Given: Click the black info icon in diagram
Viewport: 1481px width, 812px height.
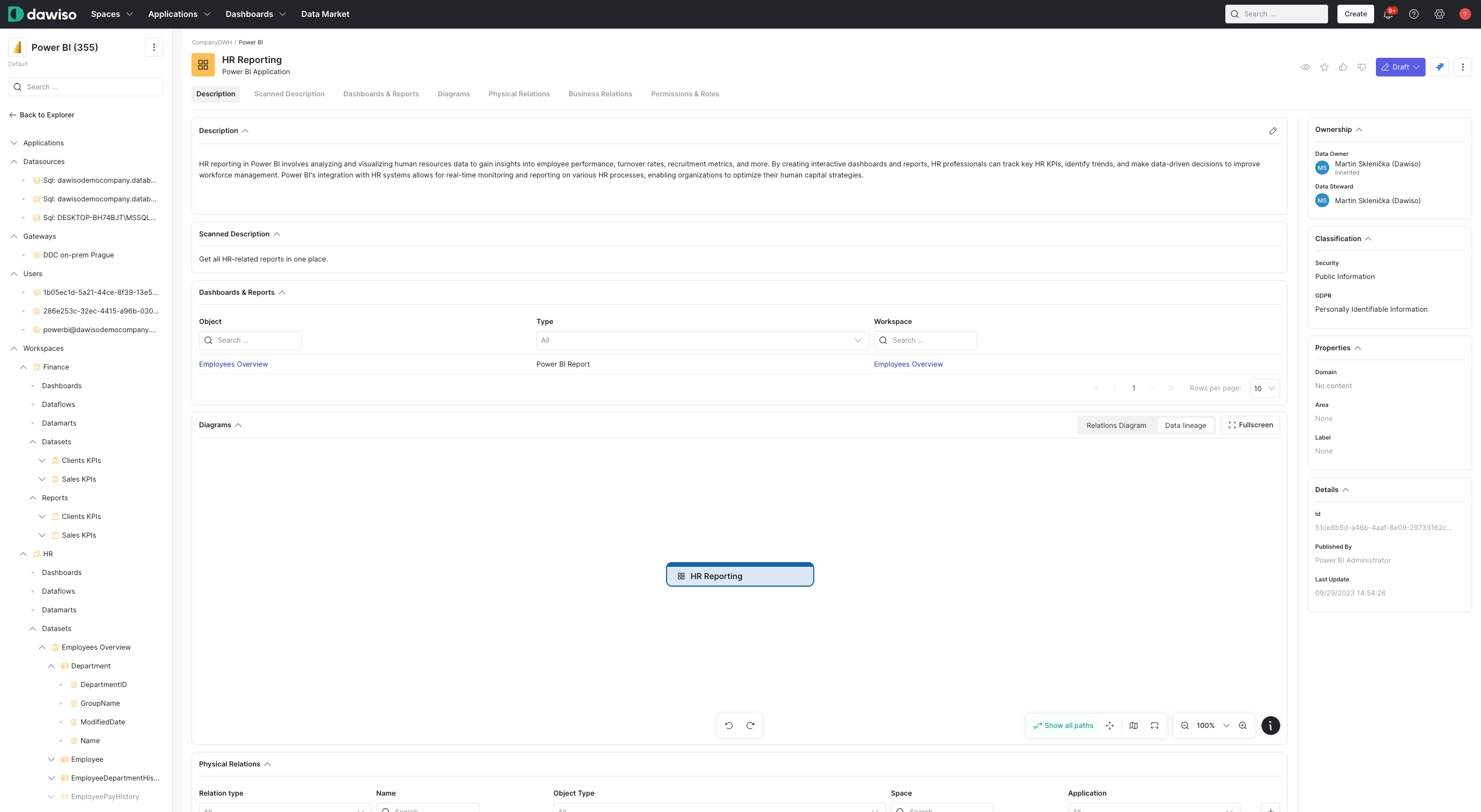Looking at the screenshot, I should coord(1270,726).
